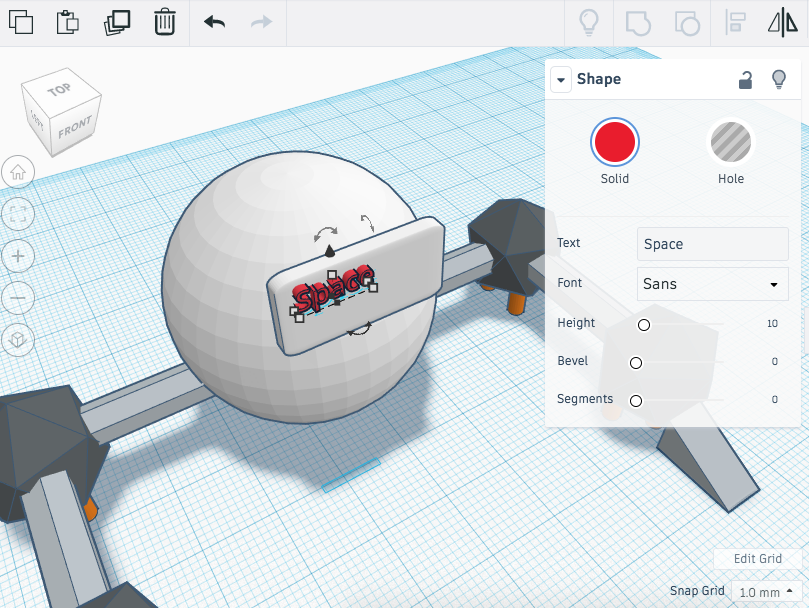Toggle shape visibility lightbulb in panel

(779, 80)
